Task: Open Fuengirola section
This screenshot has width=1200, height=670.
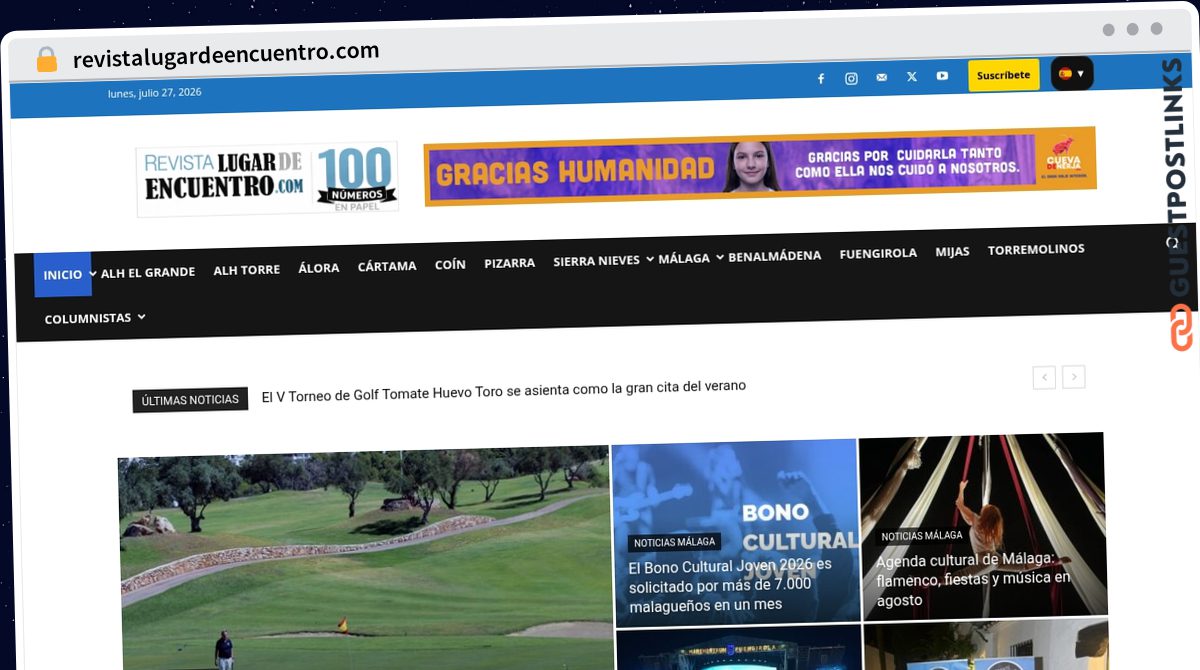Action: point(878,253)
